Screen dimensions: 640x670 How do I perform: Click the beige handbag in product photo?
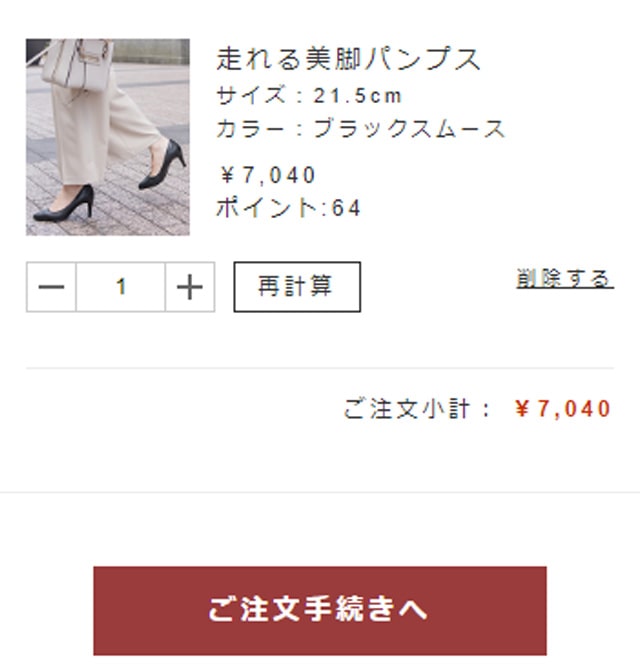76,64
